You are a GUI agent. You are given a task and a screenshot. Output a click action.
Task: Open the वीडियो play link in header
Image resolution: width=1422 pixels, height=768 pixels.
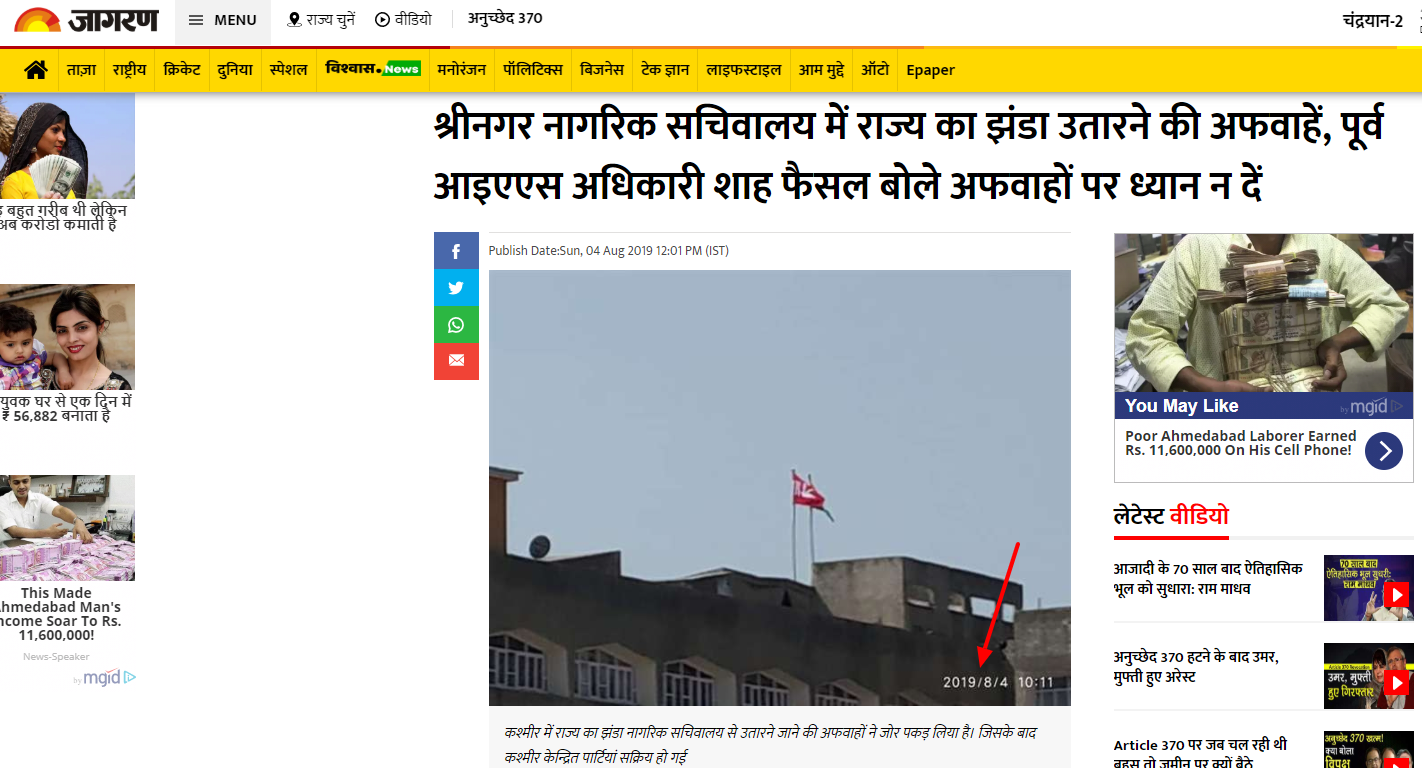[403, 20]
